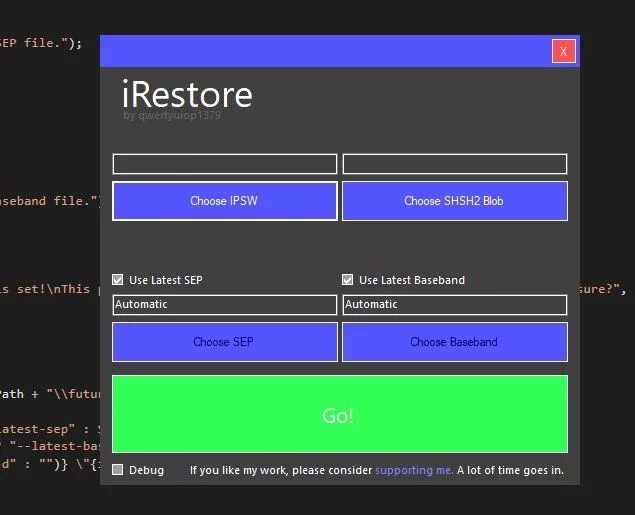635x515 pixels.
Task: Click the Choose IPSW button
Action: [225, 201]
